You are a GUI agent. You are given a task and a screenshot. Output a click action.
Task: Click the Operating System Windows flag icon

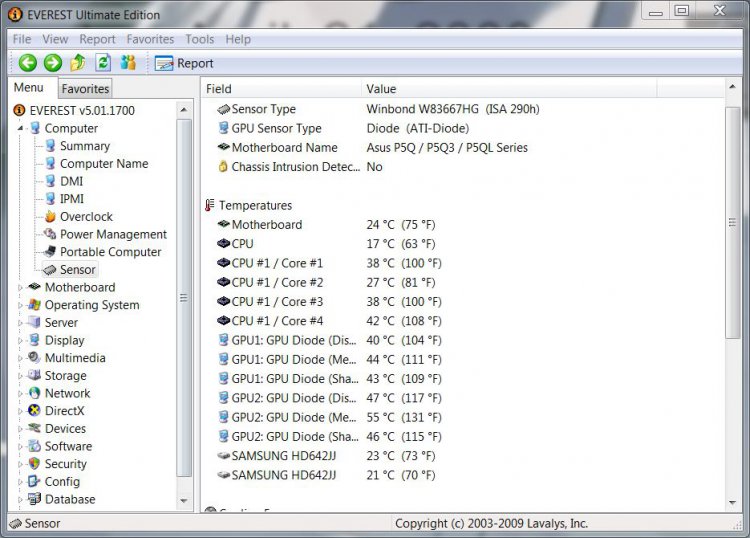click(34, 305)
